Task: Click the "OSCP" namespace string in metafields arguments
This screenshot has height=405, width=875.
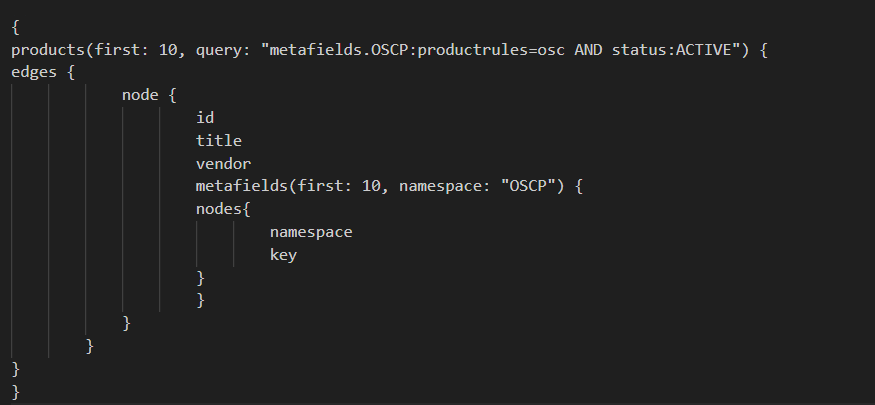Action: [527, 187]
